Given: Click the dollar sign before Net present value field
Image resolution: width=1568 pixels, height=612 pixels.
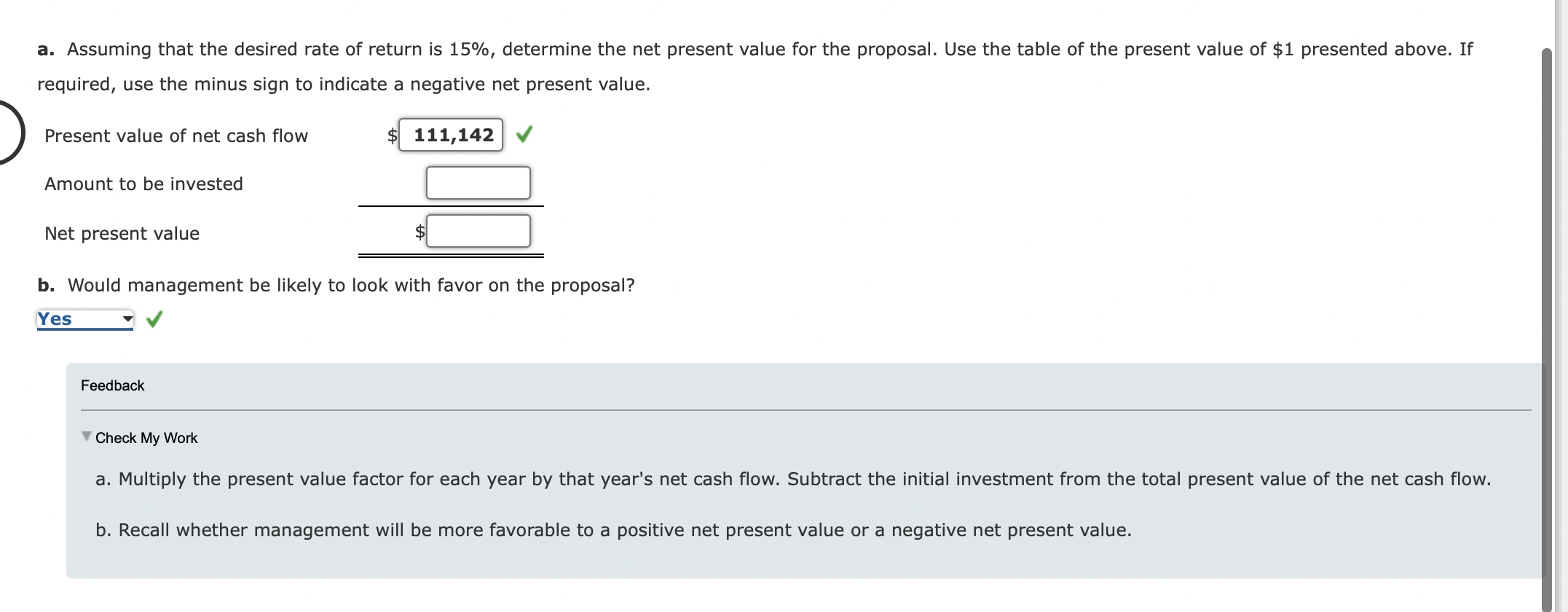Looking at the screenshot, I should pos(419,232).
